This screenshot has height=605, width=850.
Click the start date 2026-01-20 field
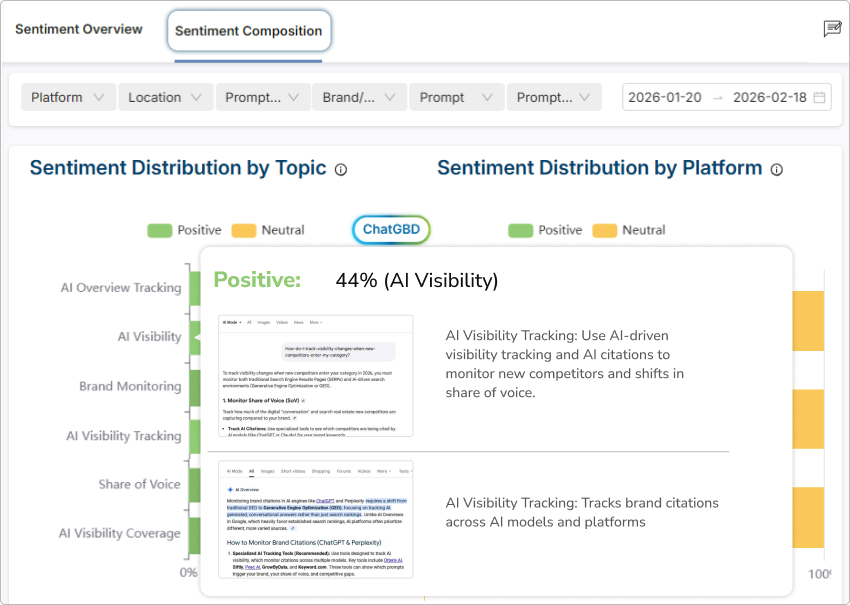[666, 97]
